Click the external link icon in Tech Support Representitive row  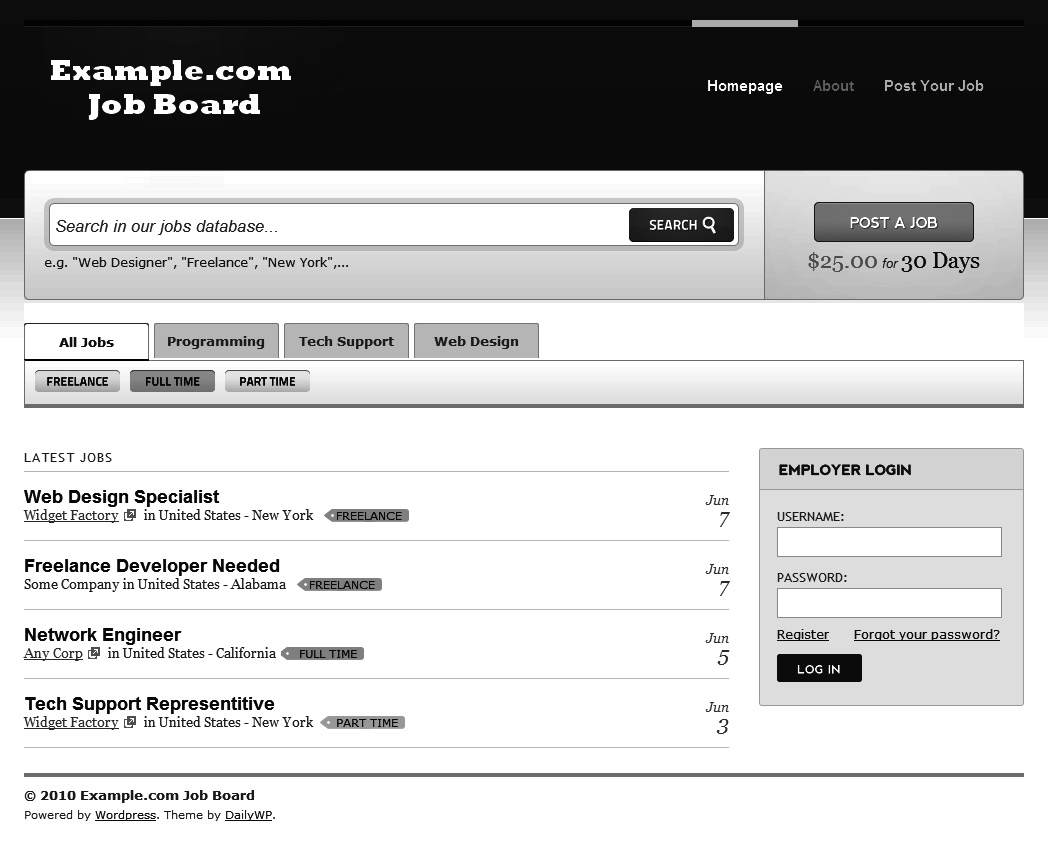pos(130,722)
